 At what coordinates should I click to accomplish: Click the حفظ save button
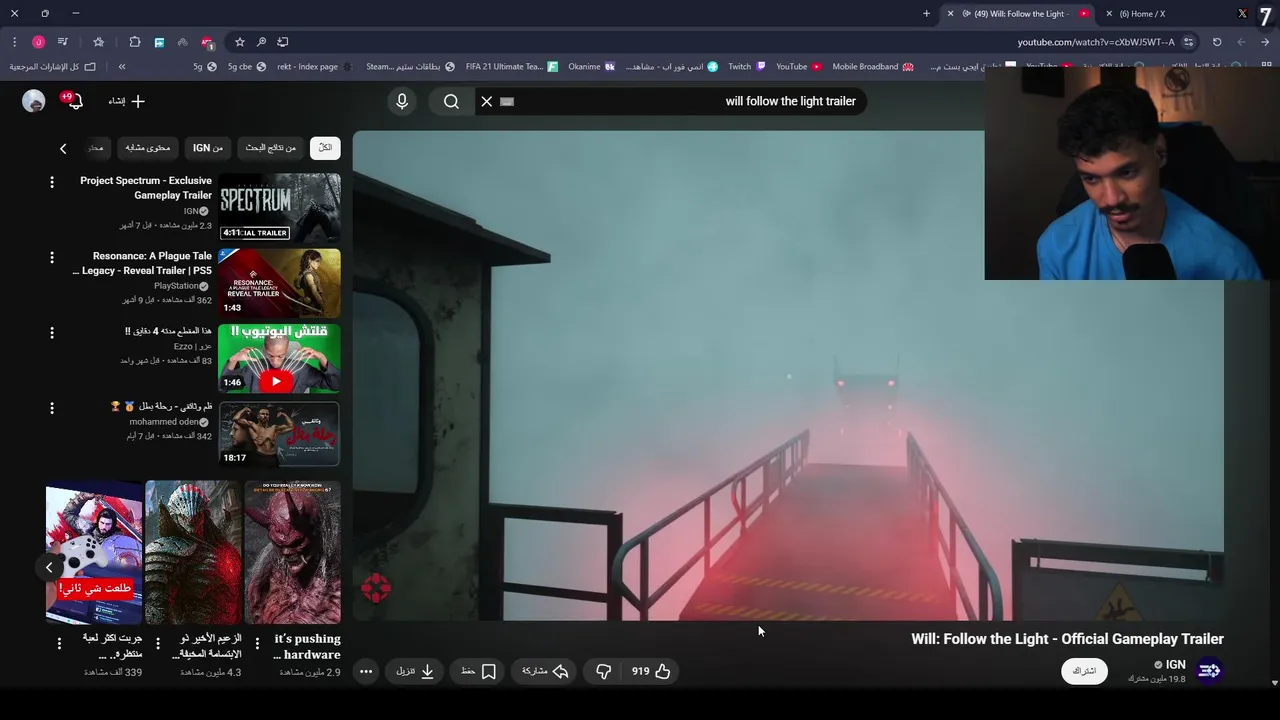(x=478, y=671)
